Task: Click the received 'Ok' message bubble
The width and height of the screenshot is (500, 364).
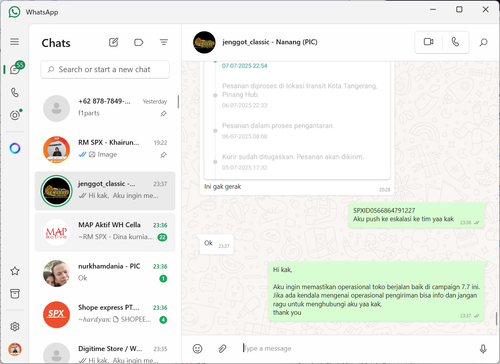Action: (216, 244)
